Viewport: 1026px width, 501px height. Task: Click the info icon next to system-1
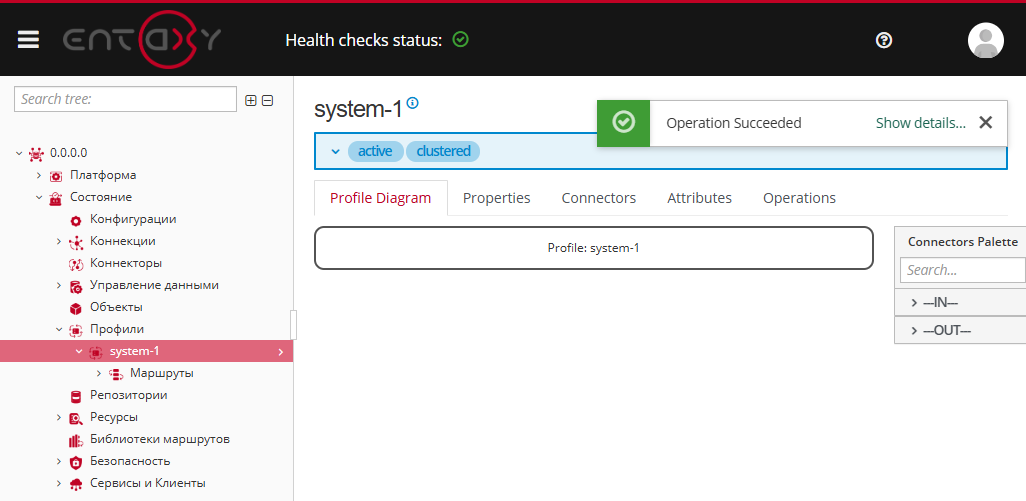point(413,103)
